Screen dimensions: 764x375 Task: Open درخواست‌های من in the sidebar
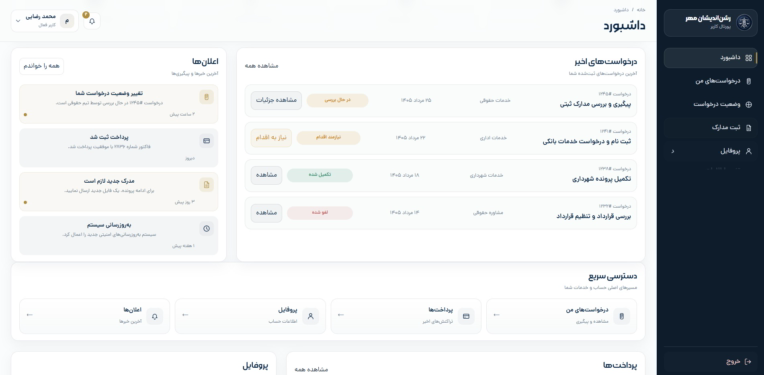point(710,81)
